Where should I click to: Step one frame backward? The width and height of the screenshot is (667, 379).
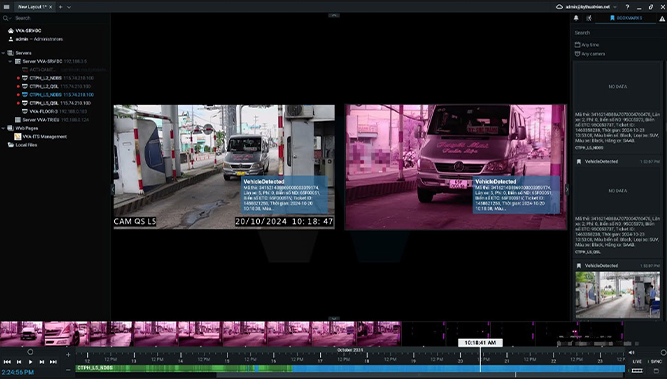[x=19, y=362]
